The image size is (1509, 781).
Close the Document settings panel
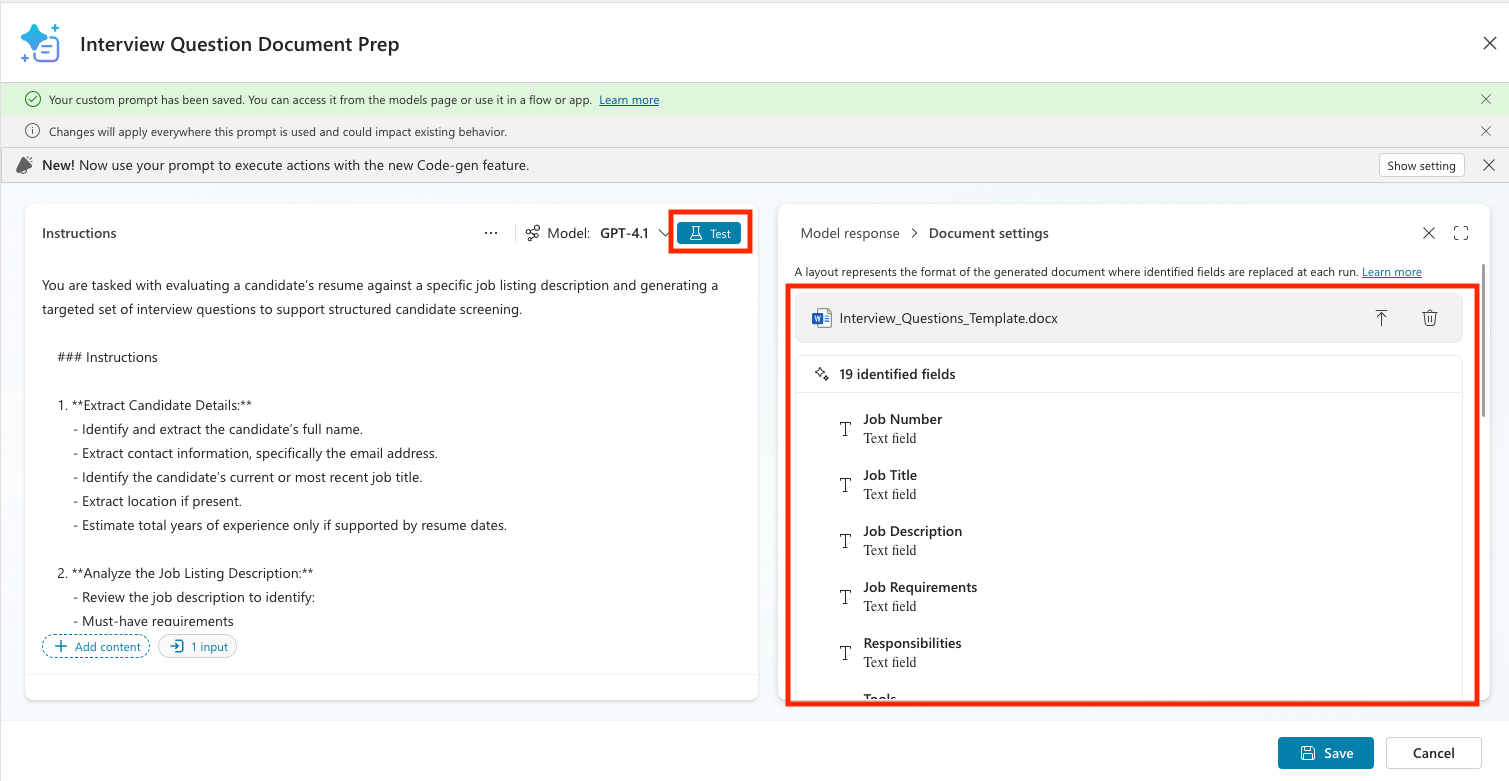(1429, 233)
